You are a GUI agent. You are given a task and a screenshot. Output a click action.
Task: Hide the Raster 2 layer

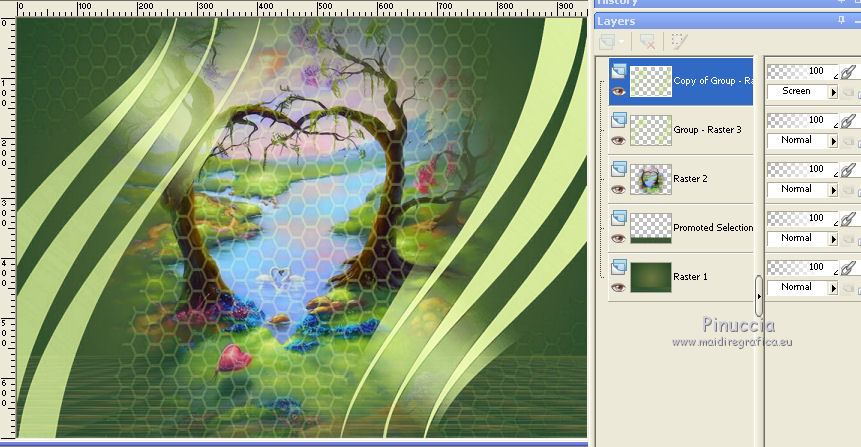(619, 189)
